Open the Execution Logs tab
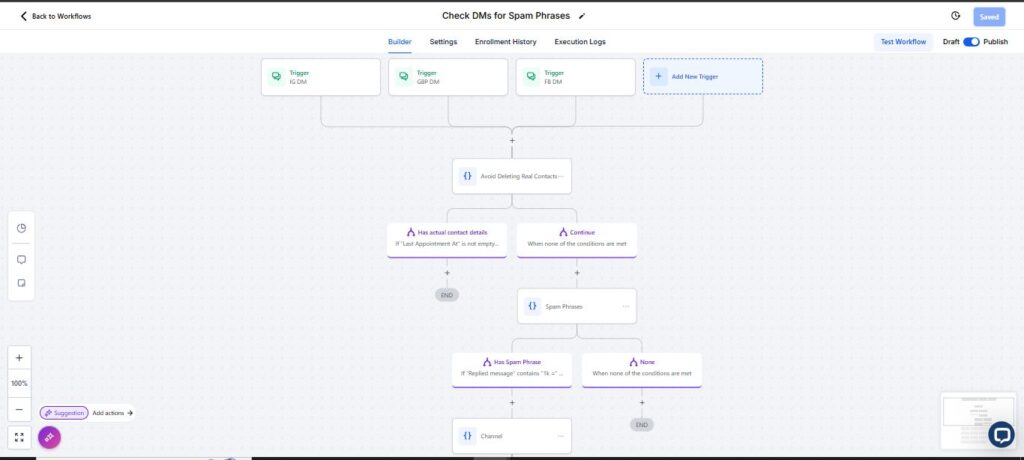This screenshot has width=1024, height=460. tap(580, 42)
